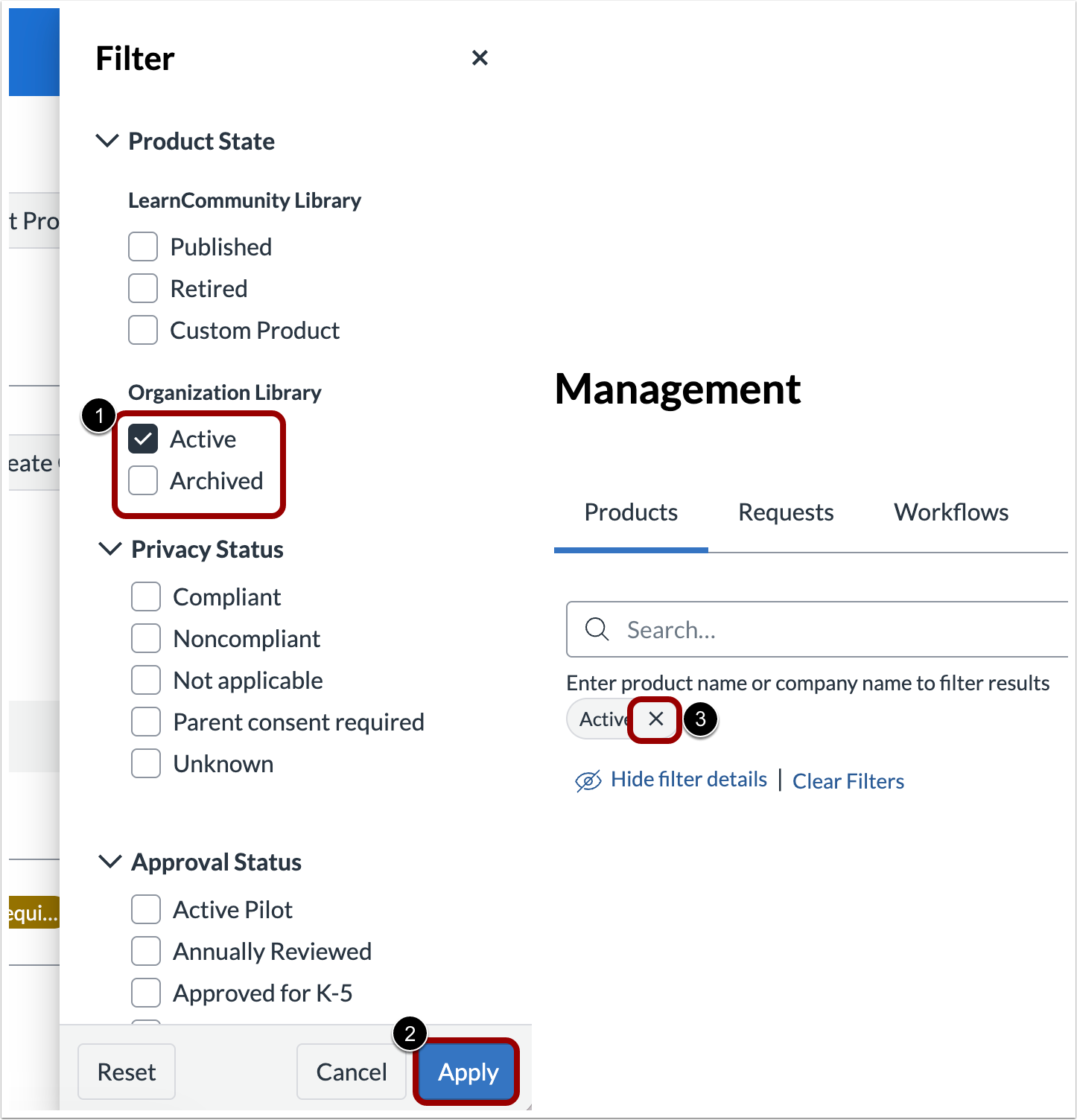Collapse the Approval Status section

(110, 862)
